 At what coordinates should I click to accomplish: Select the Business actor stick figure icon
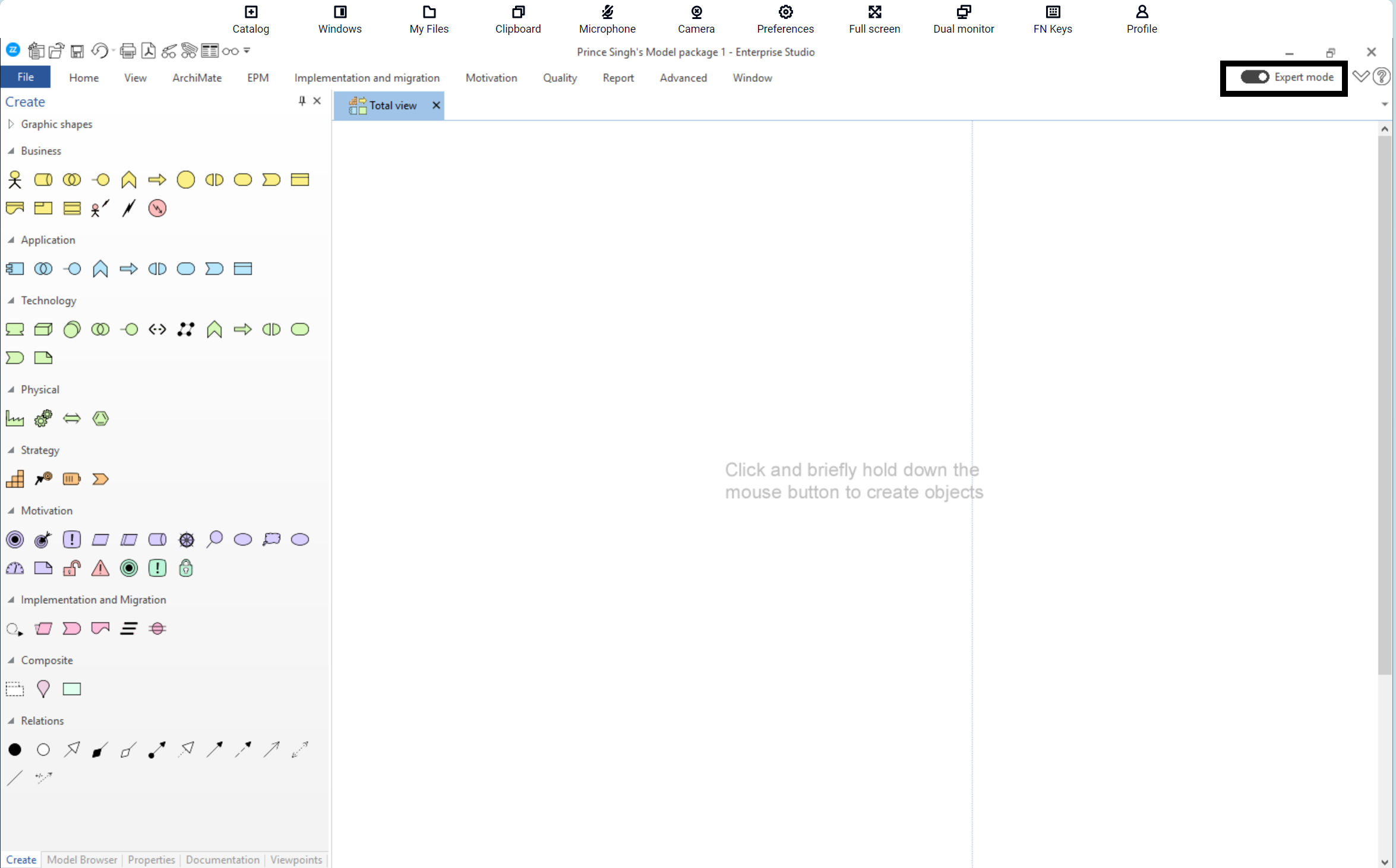pyautogui.click(x=15, y=179)
